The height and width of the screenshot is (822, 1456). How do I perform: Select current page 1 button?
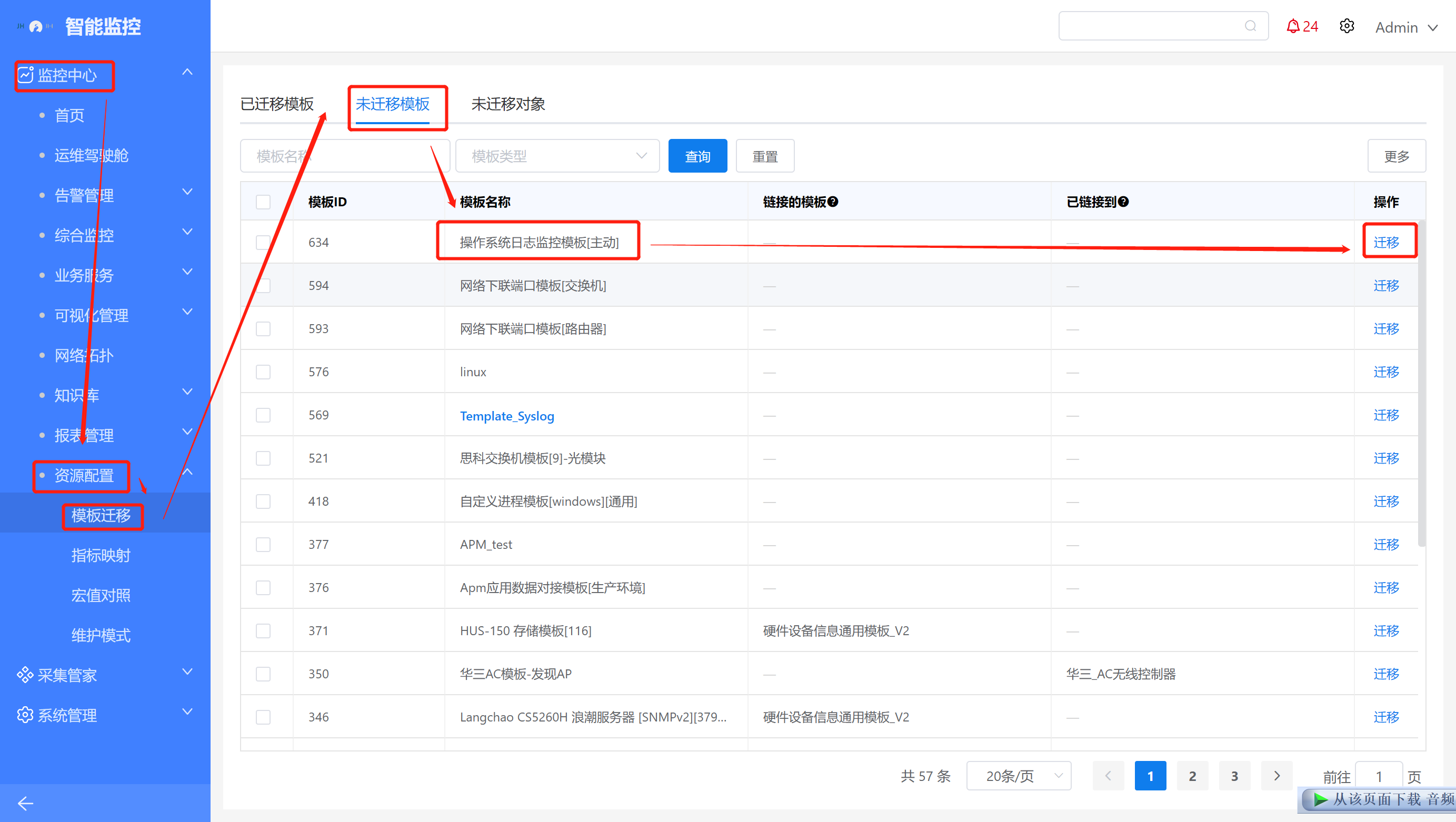point(1150,776)
